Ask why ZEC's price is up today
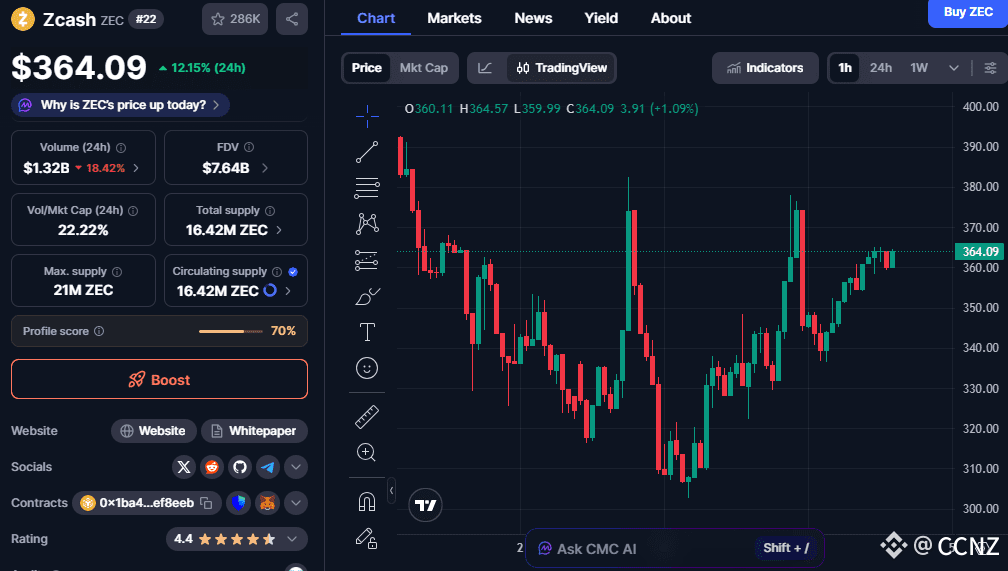The height and width of the screenshot is (571, 1008). [x=120, y=105]
